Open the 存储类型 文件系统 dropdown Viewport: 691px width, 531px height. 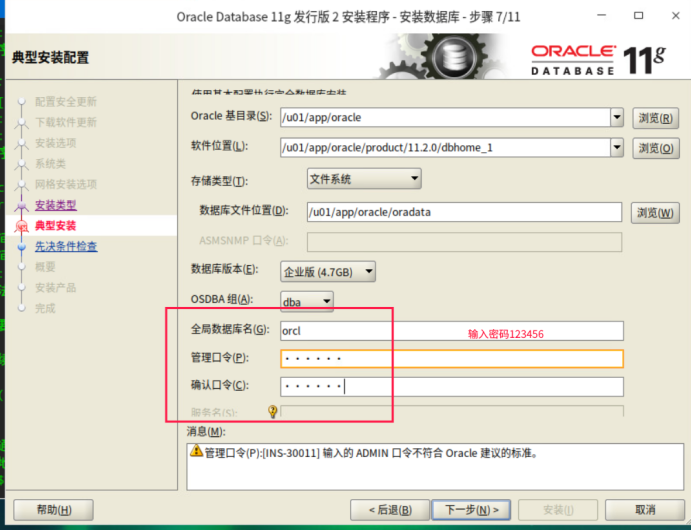[x=364, y=178]
